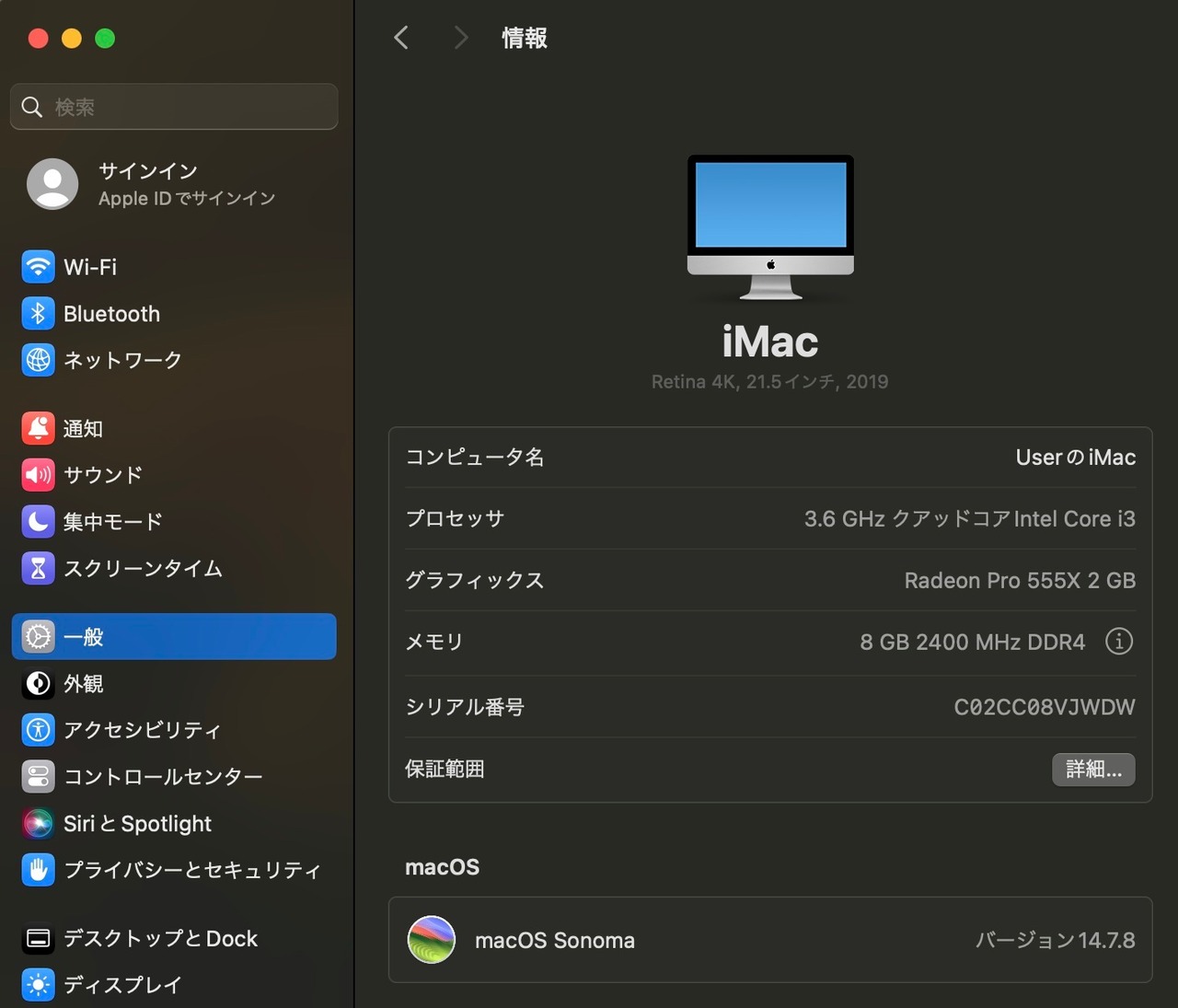Click the macOS Sonoma logo icon
The width and height of the screenshot is (1178, 1008).
coord(432,940)
